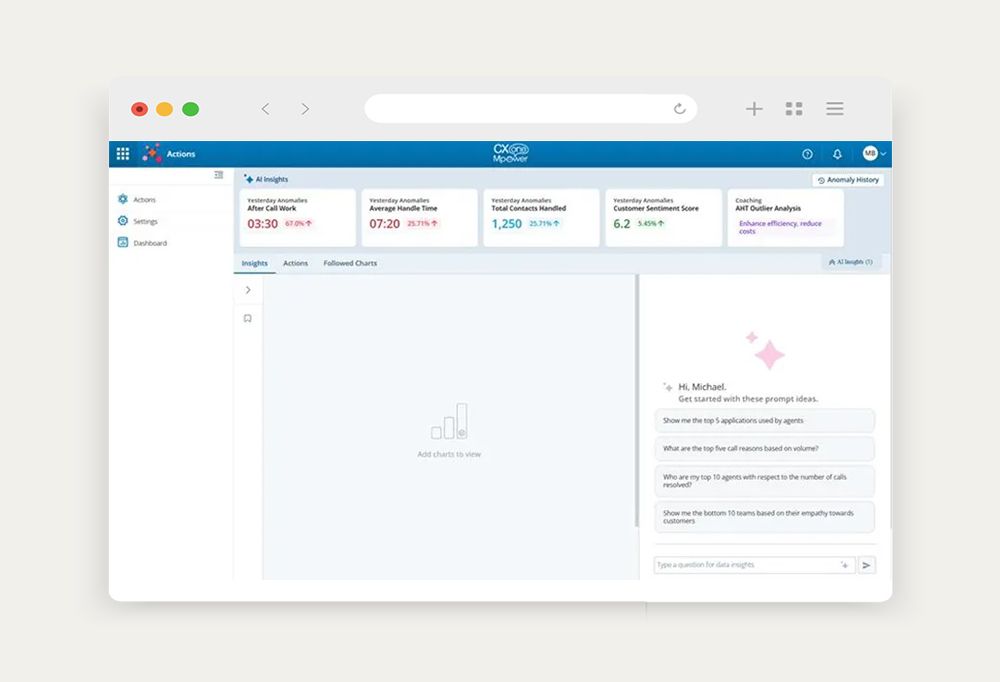This screenshot has width=1000, height=682.
Task: Reload the page in the browser bar
Action: pos(680,109)
